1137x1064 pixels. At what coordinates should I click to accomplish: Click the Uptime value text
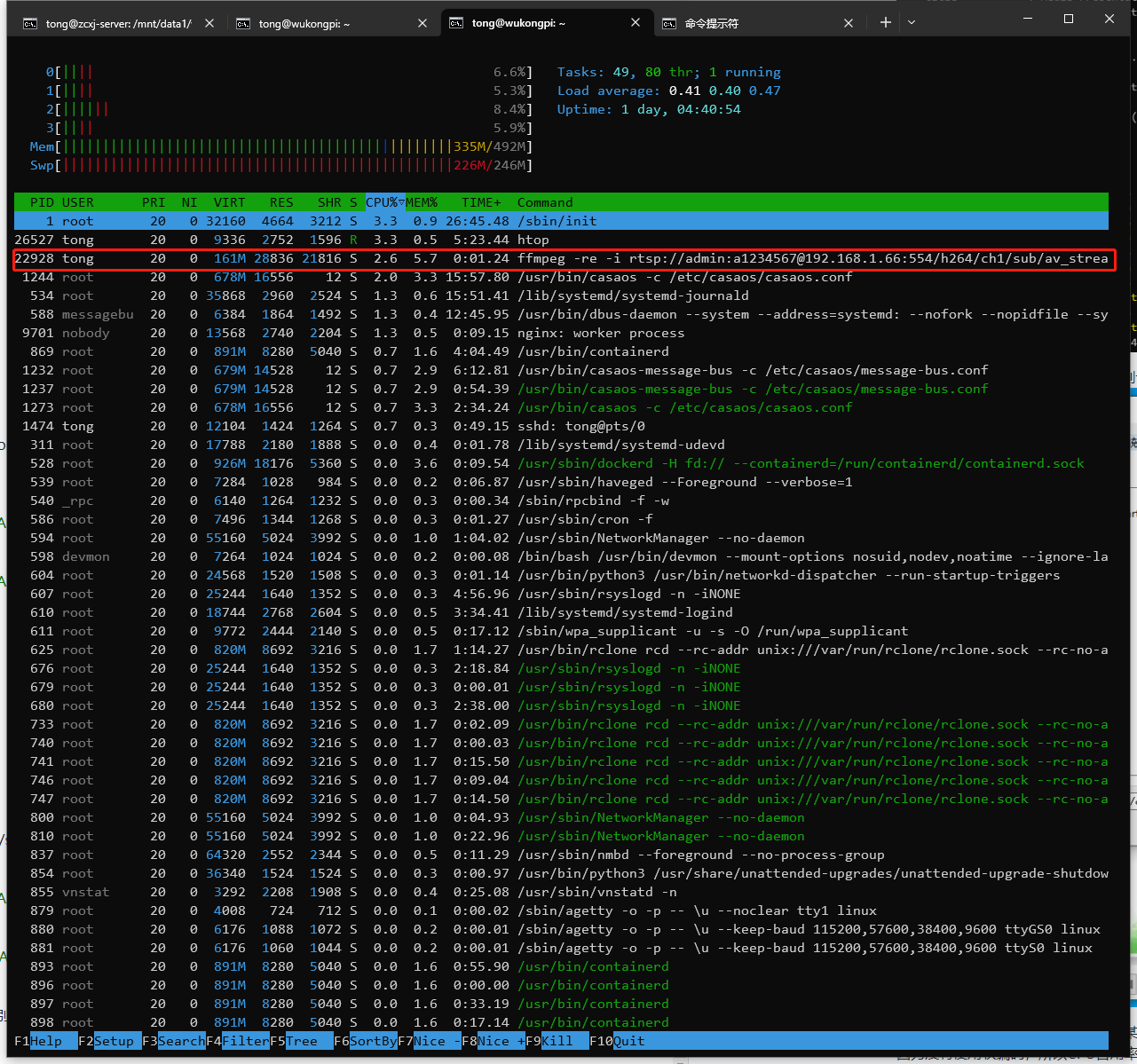pyautogui.click(x=681, y=109)
